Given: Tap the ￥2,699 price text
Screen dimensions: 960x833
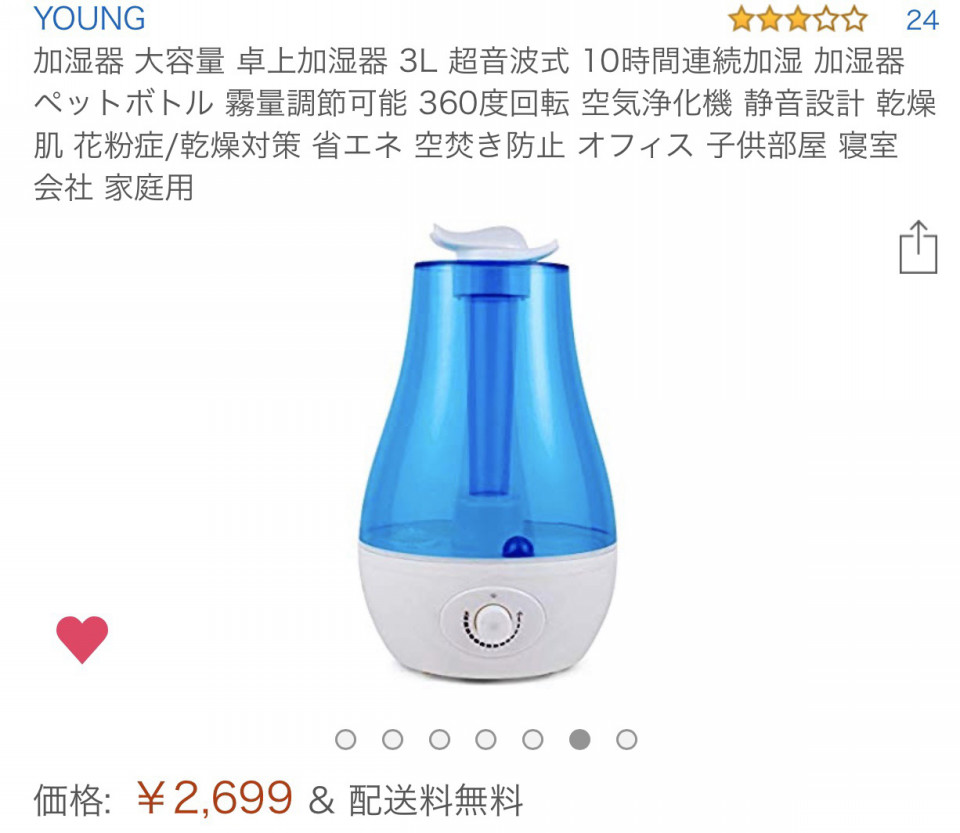Looking at the screenshot, I should pos(214,798).
